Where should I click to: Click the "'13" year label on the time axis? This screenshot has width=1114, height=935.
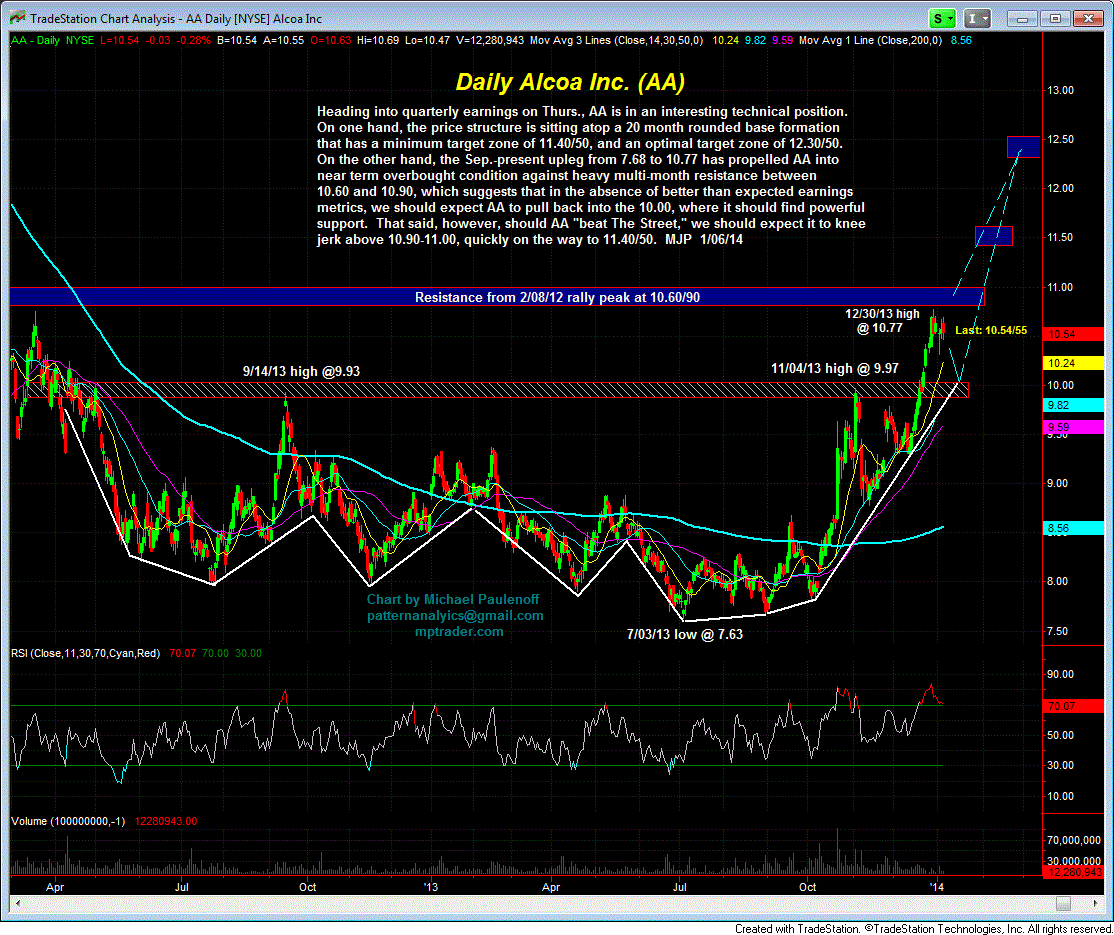tap(431, 887)
